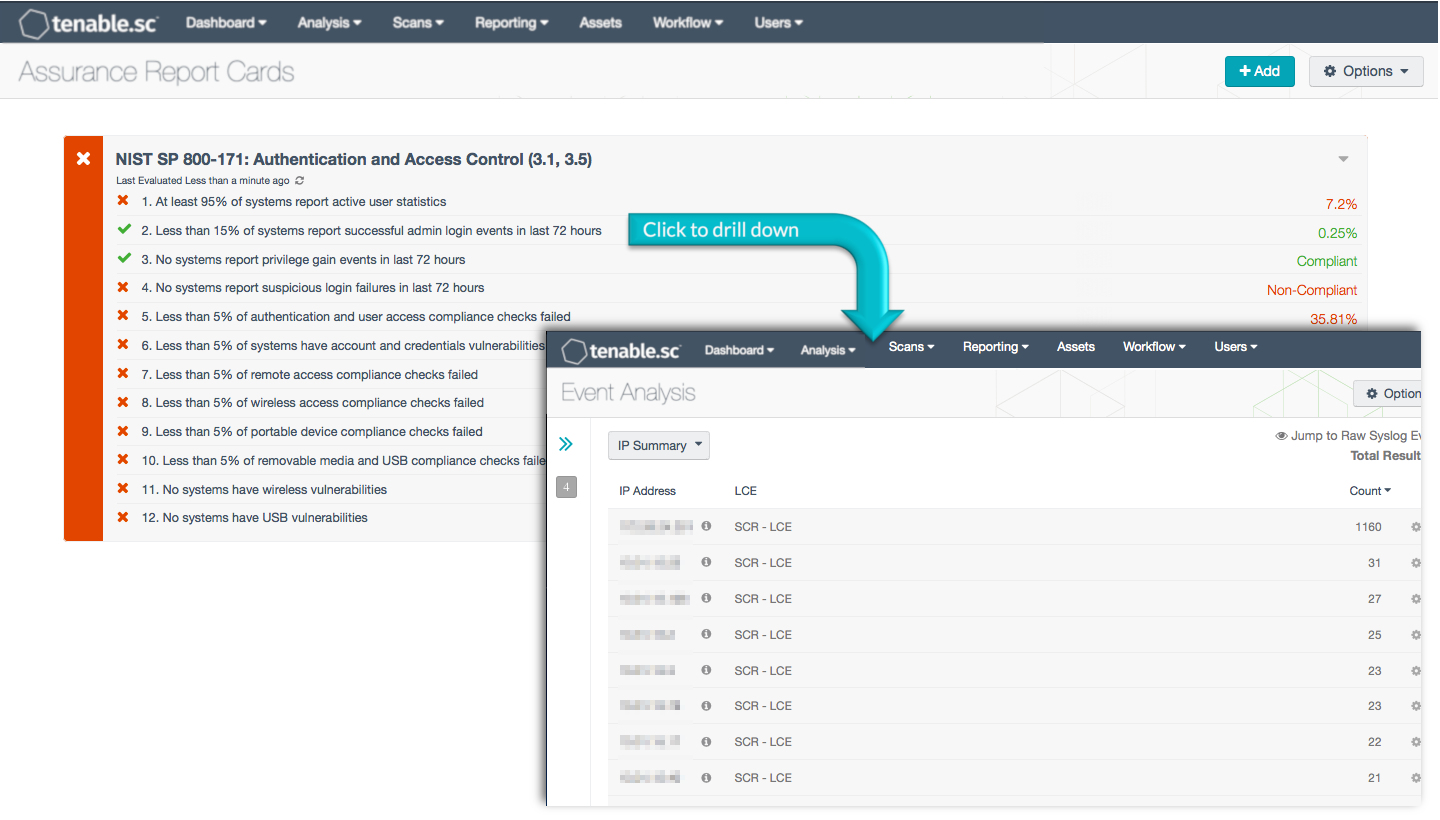Screen dimensions: 1440x820
Task: Click policy 9 portable device compliance checks
Action: tap(312, 431)
